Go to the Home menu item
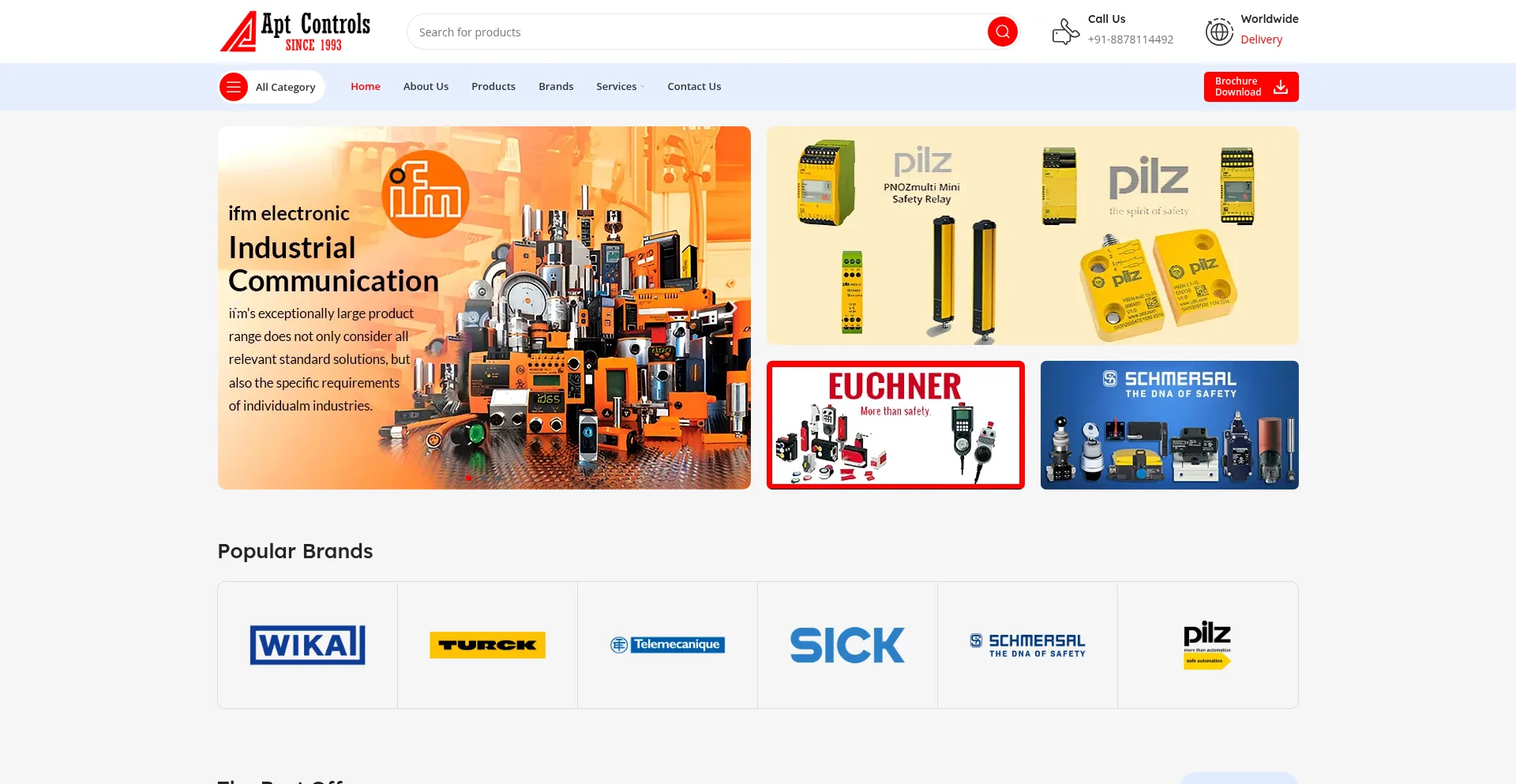The image size is (1516, 784). tap(366, 87)
